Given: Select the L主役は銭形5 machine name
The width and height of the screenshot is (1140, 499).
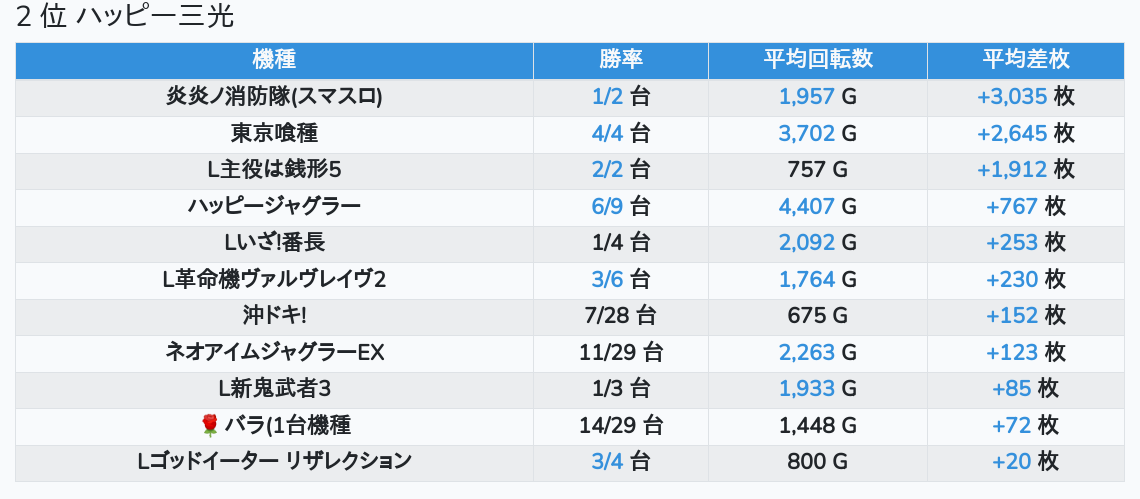Looking at the screenshot, I should click(274, 170).
